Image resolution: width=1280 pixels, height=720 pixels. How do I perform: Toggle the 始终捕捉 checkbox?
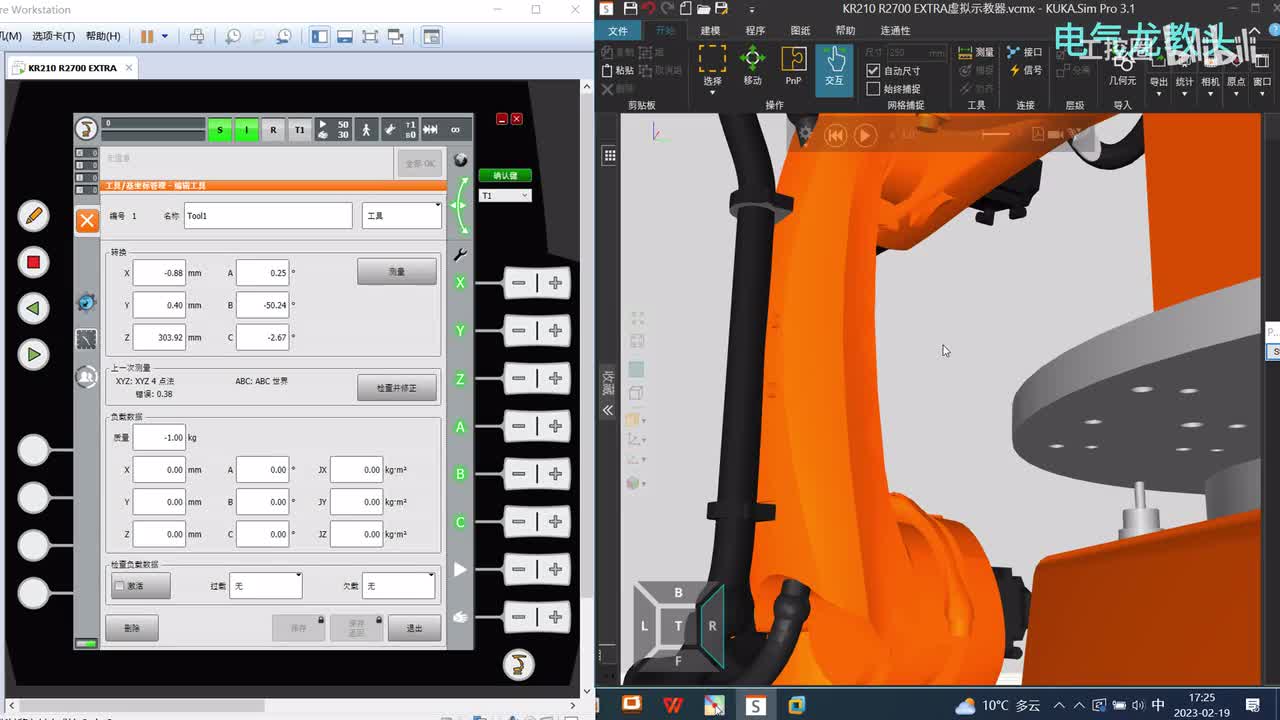[873, 89]
